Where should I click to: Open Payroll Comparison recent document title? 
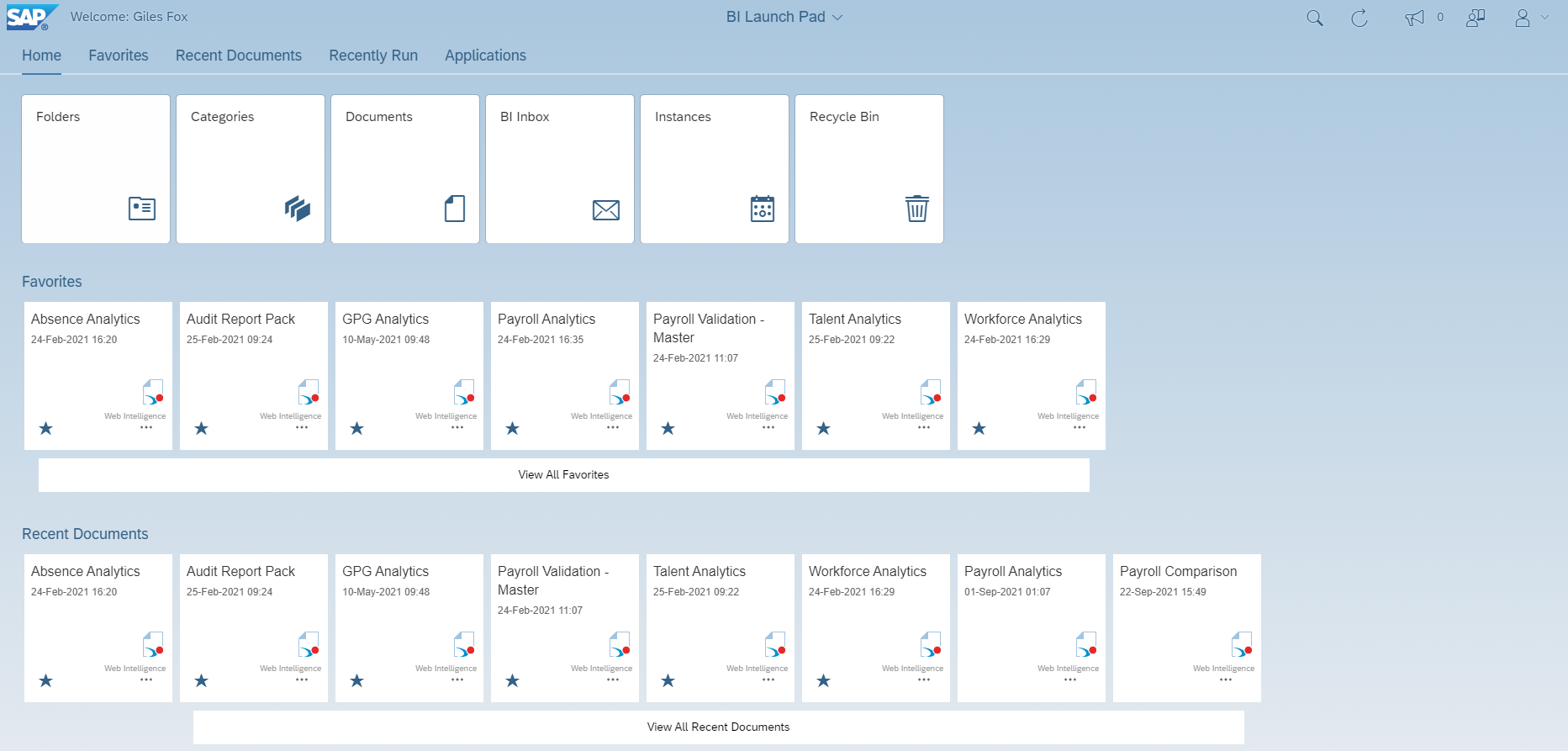coord(1178,572)
